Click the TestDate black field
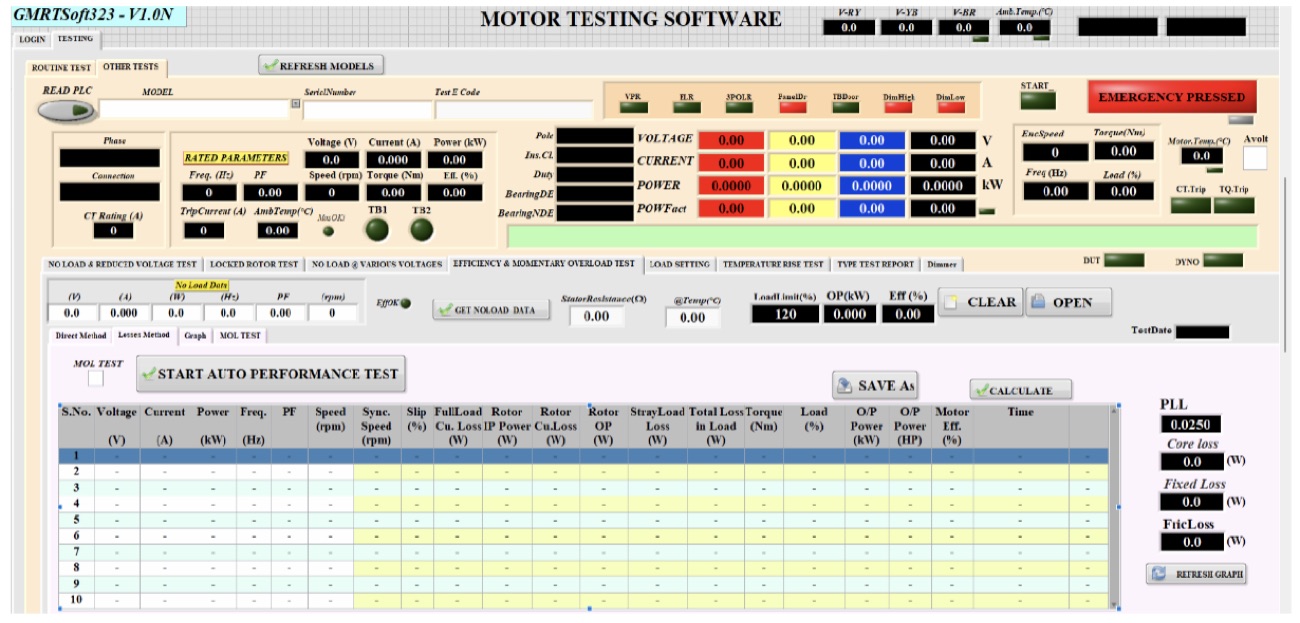1300x623 pixels. coord(1202,332)
